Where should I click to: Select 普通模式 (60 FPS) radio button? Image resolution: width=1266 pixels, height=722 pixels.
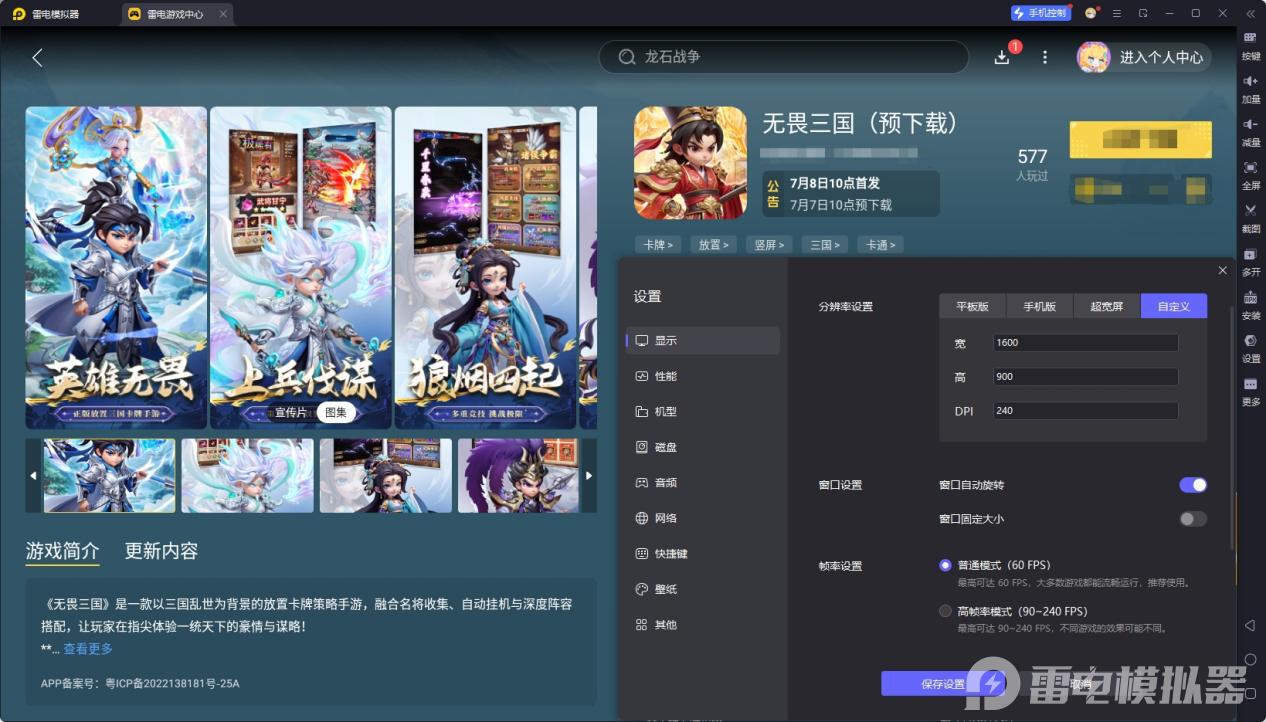(945, 565)
